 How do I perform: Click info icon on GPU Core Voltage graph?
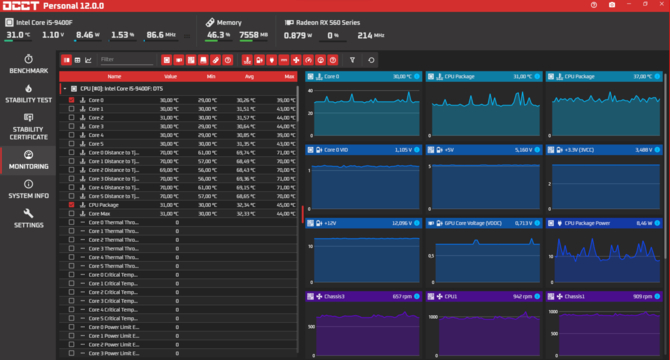pyautogui.click(x=537, y=223)
